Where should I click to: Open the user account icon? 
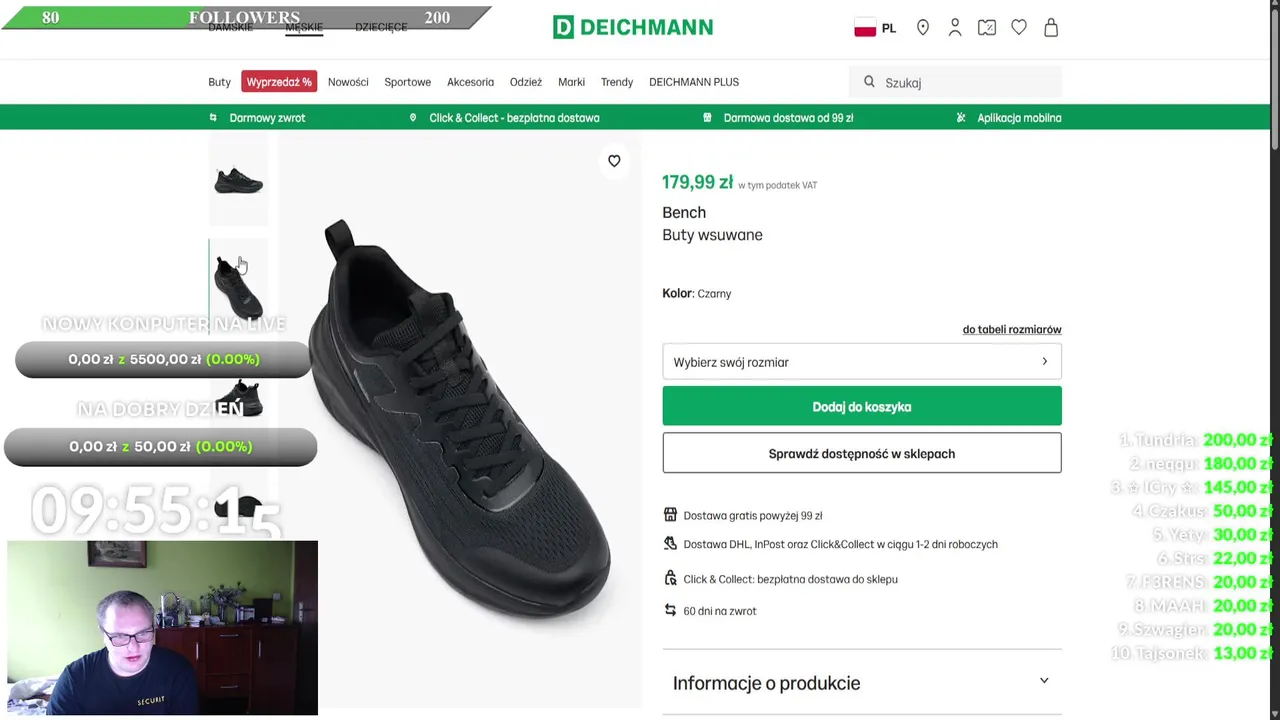955,28
